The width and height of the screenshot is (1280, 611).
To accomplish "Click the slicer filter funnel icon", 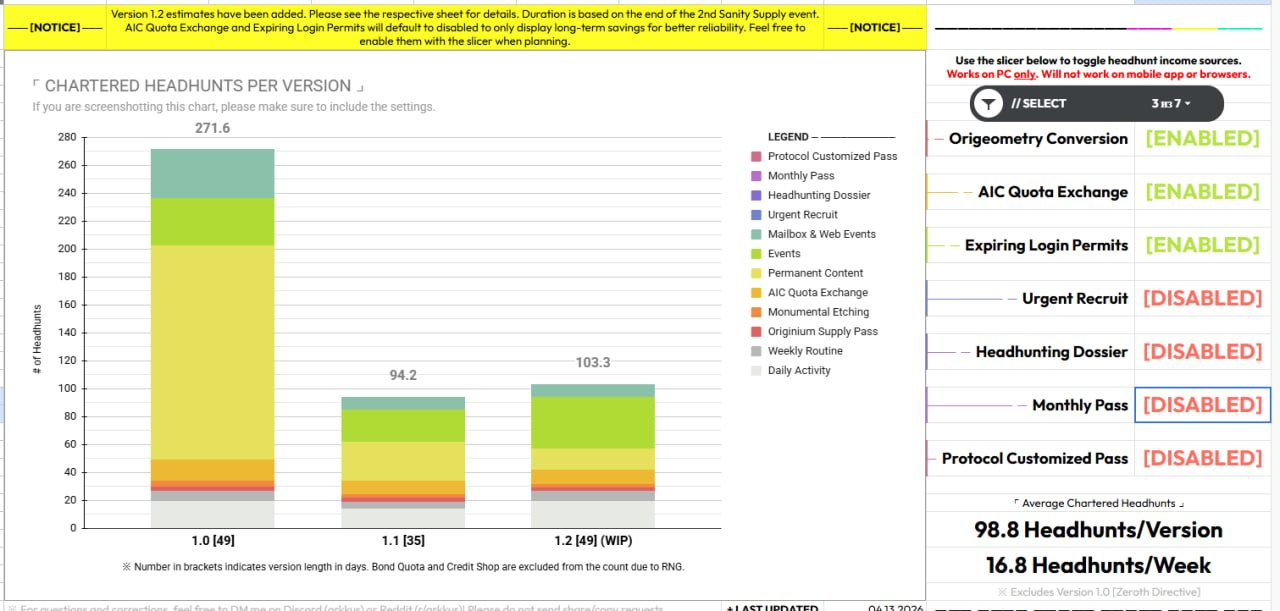I will [x=988, y=103].
